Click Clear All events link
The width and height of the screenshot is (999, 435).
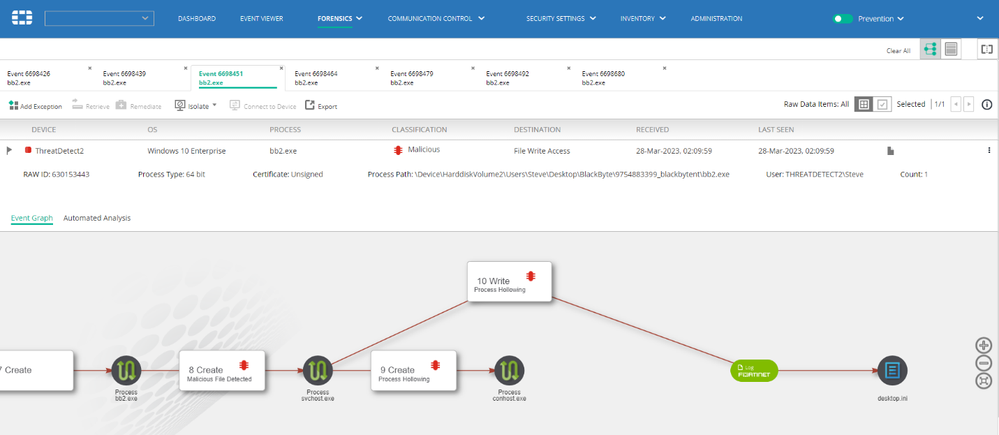point(898,50)
